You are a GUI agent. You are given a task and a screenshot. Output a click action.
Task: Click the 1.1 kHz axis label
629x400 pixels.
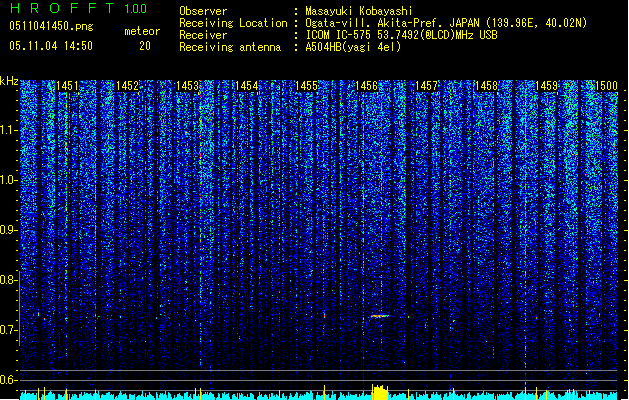9,130
